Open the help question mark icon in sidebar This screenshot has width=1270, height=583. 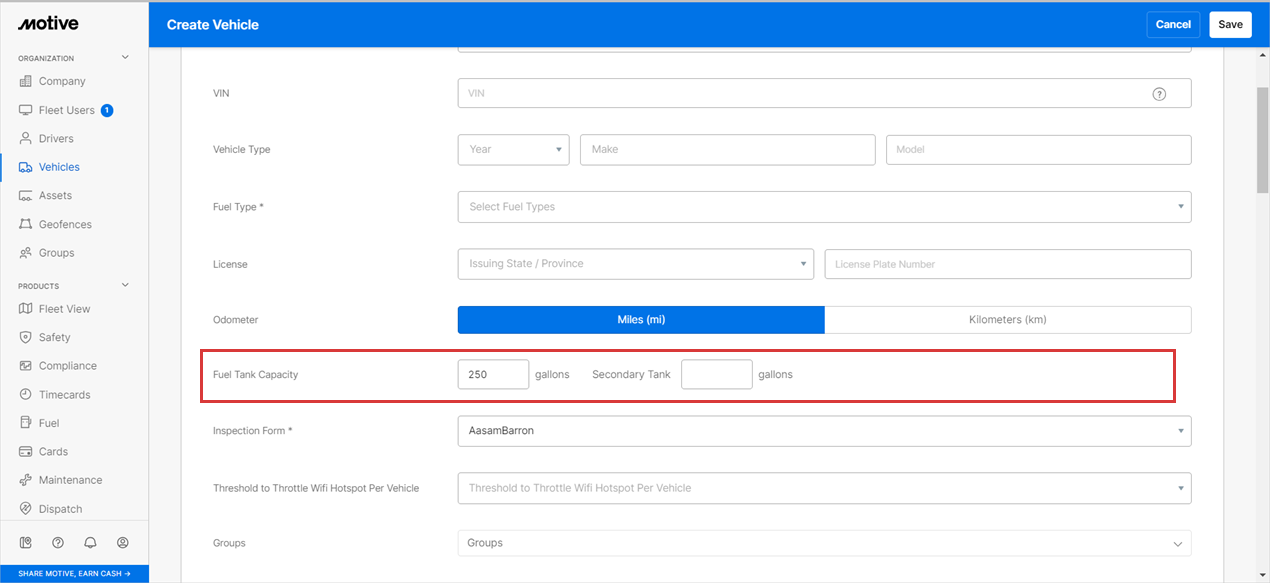pos(58,543)
